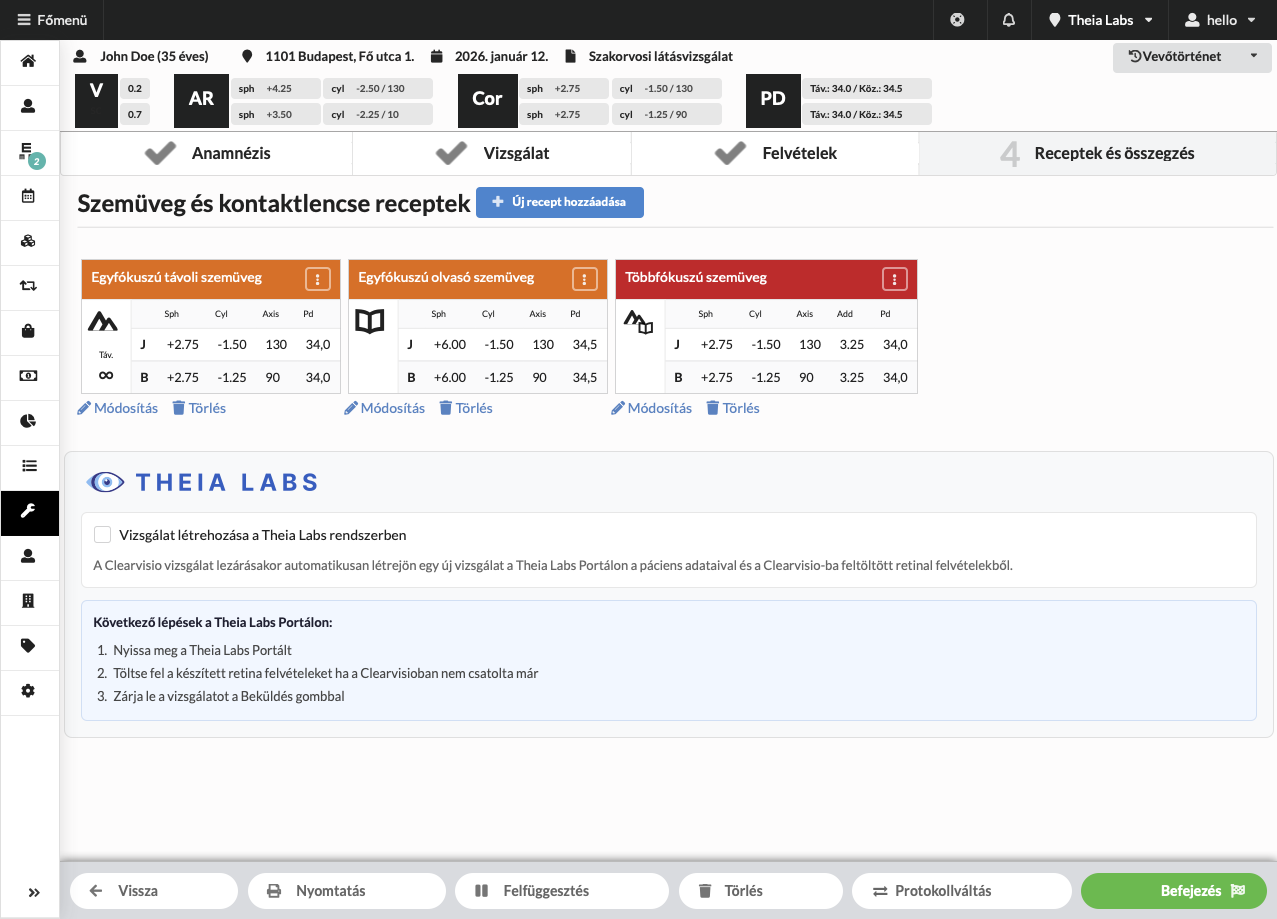Select the wrench tools icon in sidebar
This screenshot has width=1277, height=919.
pos(29,512)
